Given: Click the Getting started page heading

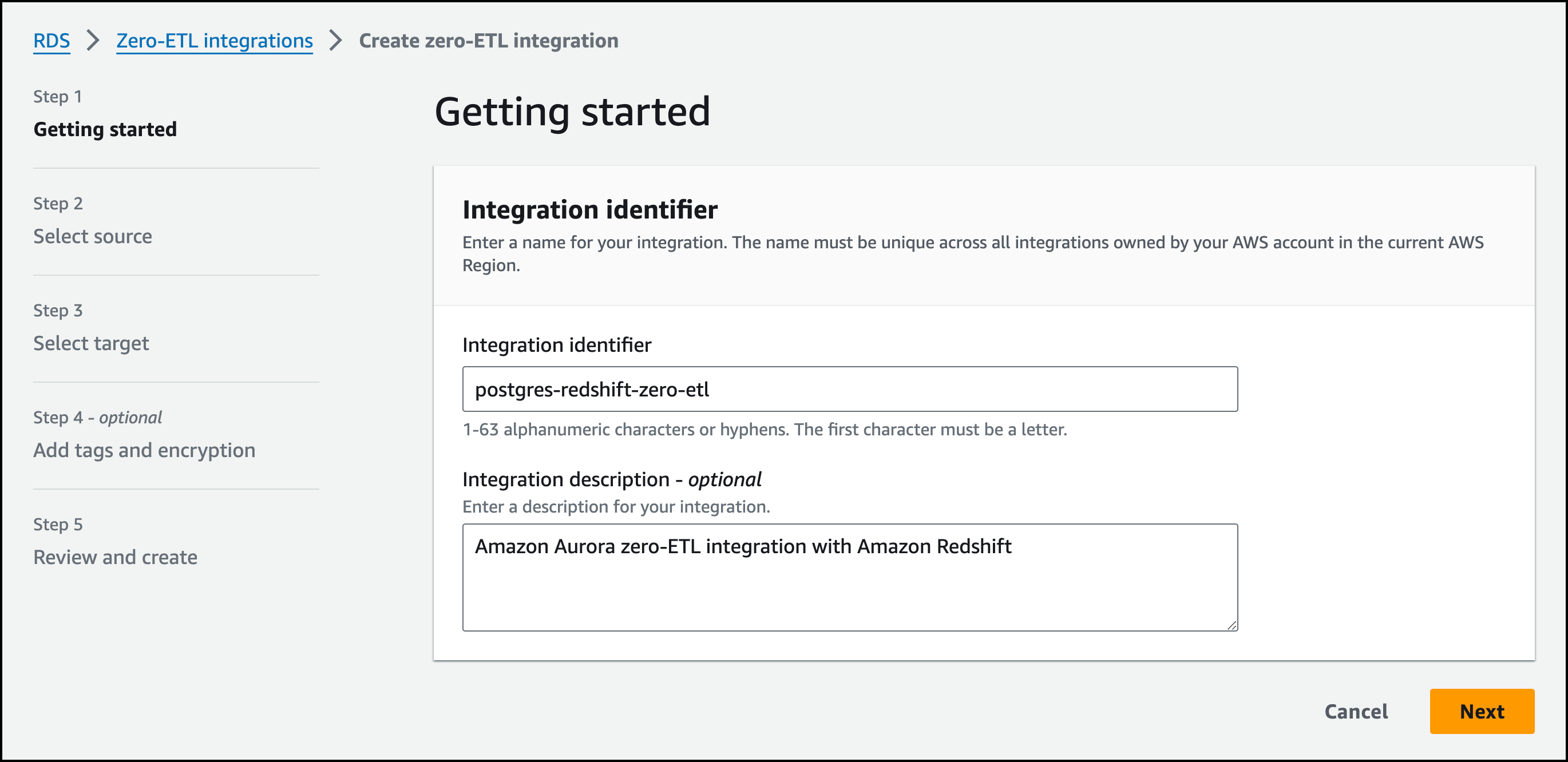Looking at the screenshot, I should (572, 112).
